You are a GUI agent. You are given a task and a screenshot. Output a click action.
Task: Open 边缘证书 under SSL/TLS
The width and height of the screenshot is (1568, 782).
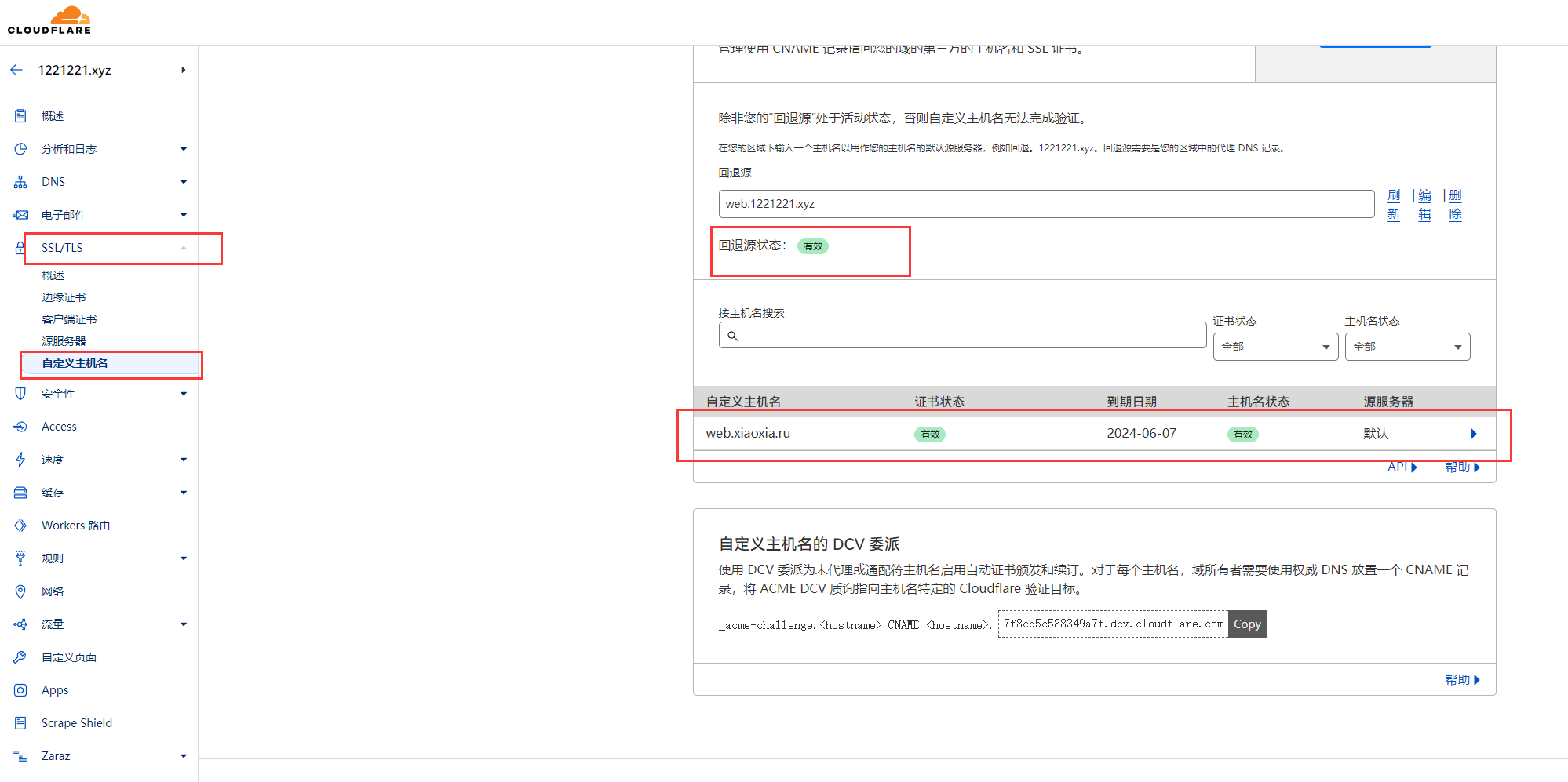click(64, 297)
